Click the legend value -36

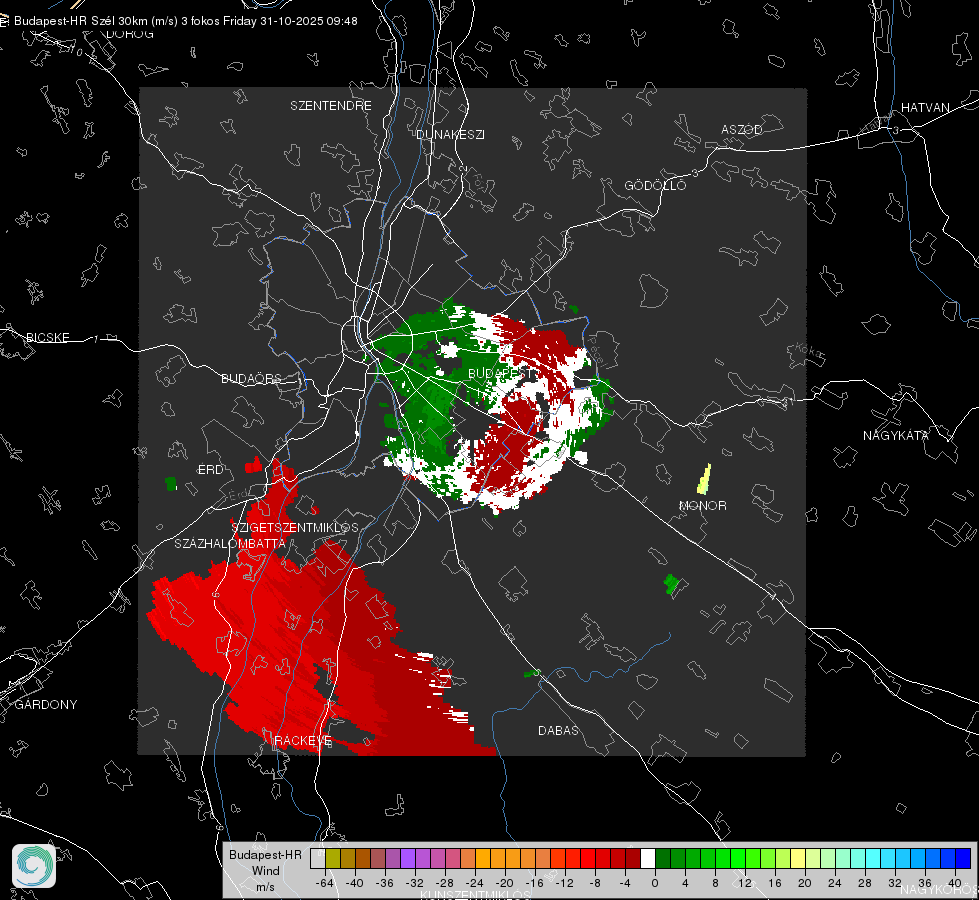click(x=385, y=883)
